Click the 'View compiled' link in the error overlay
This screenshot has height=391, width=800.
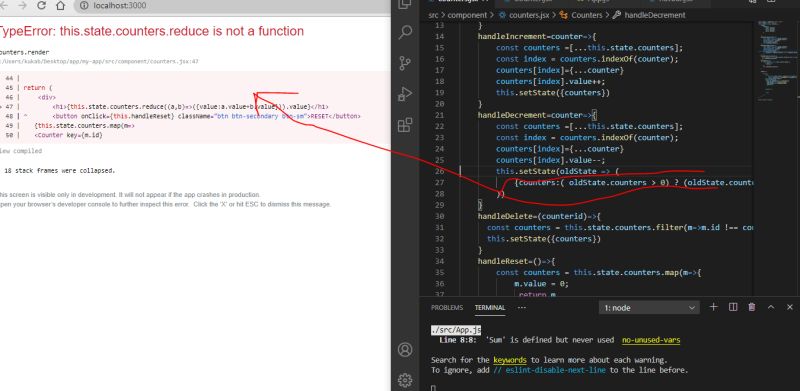(x=20, y=151)
